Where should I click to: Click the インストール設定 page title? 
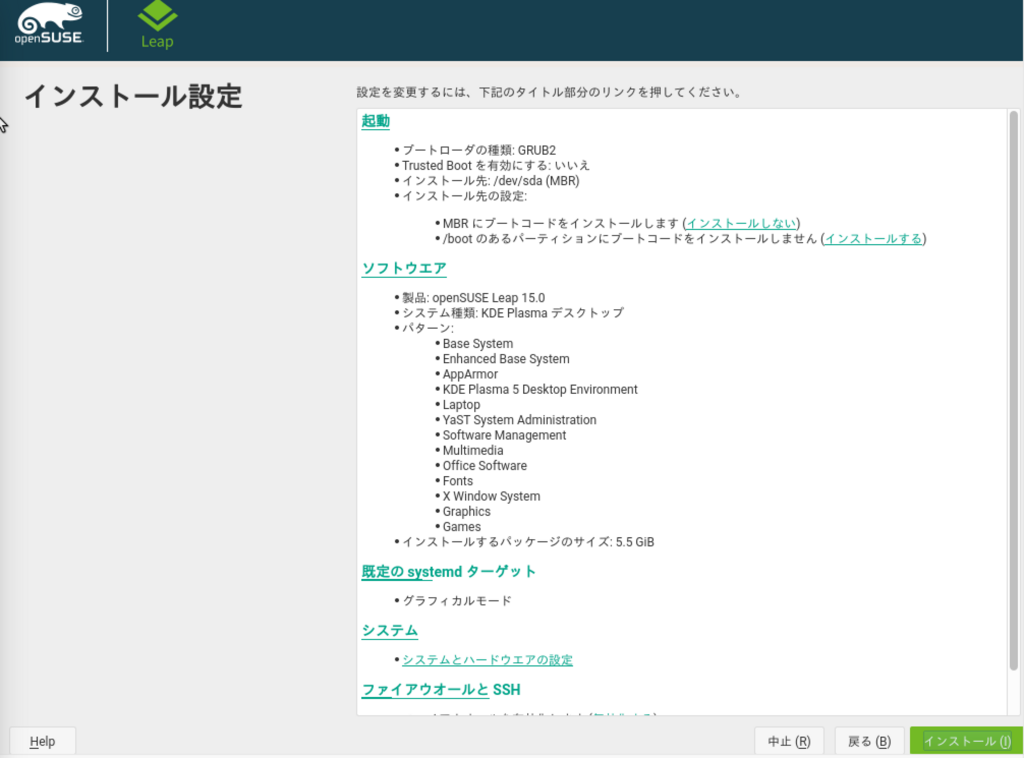[x=133, y=96]
